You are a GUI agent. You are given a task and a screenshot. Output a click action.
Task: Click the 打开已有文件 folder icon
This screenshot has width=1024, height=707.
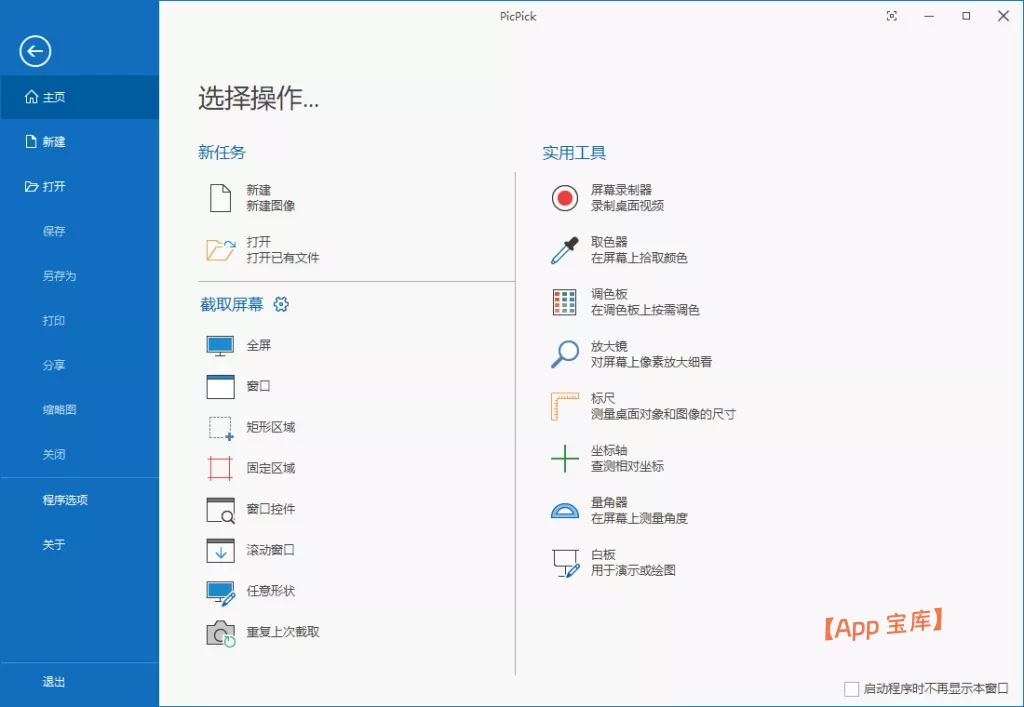(220, 250)
